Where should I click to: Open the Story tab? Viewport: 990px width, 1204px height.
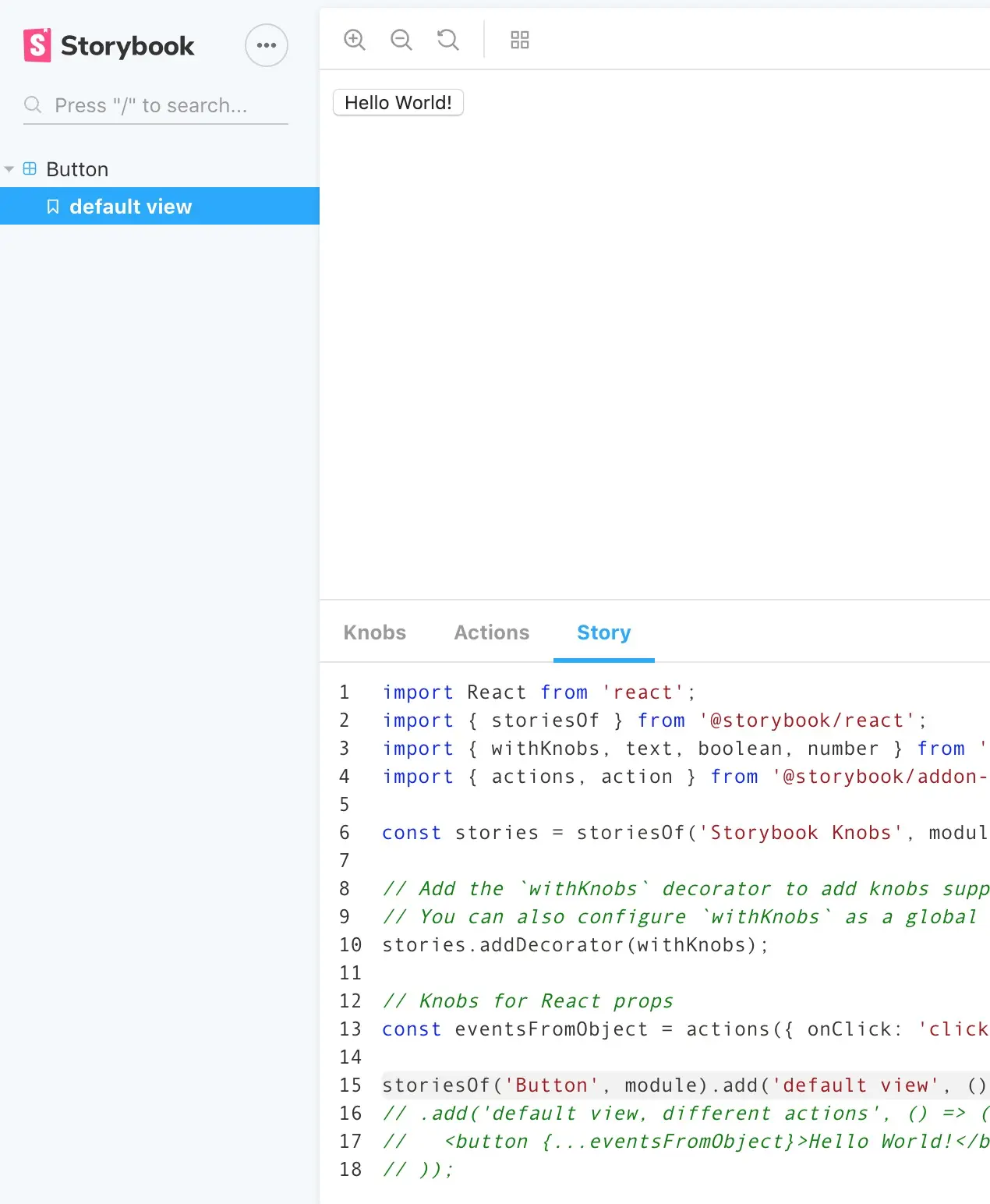click(604, 632)
